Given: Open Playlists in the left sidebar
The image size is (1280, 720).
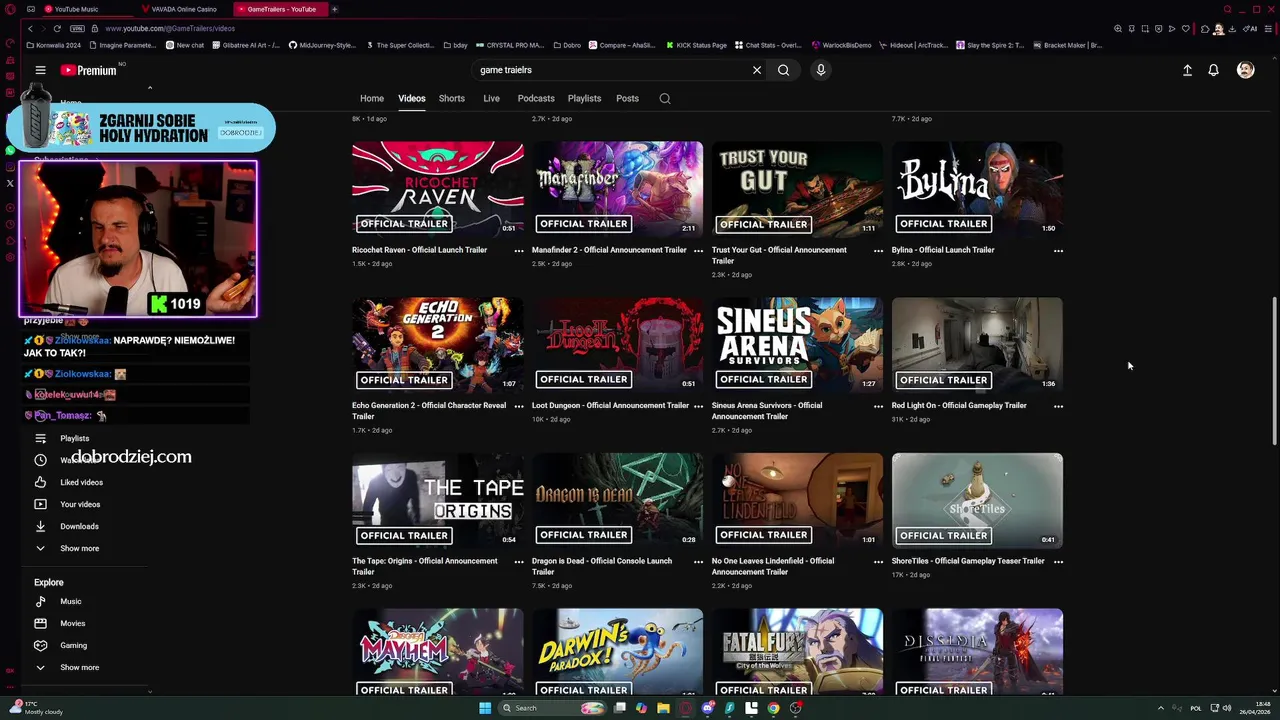Looking at the screenshot, I should (x=74, y=438).
